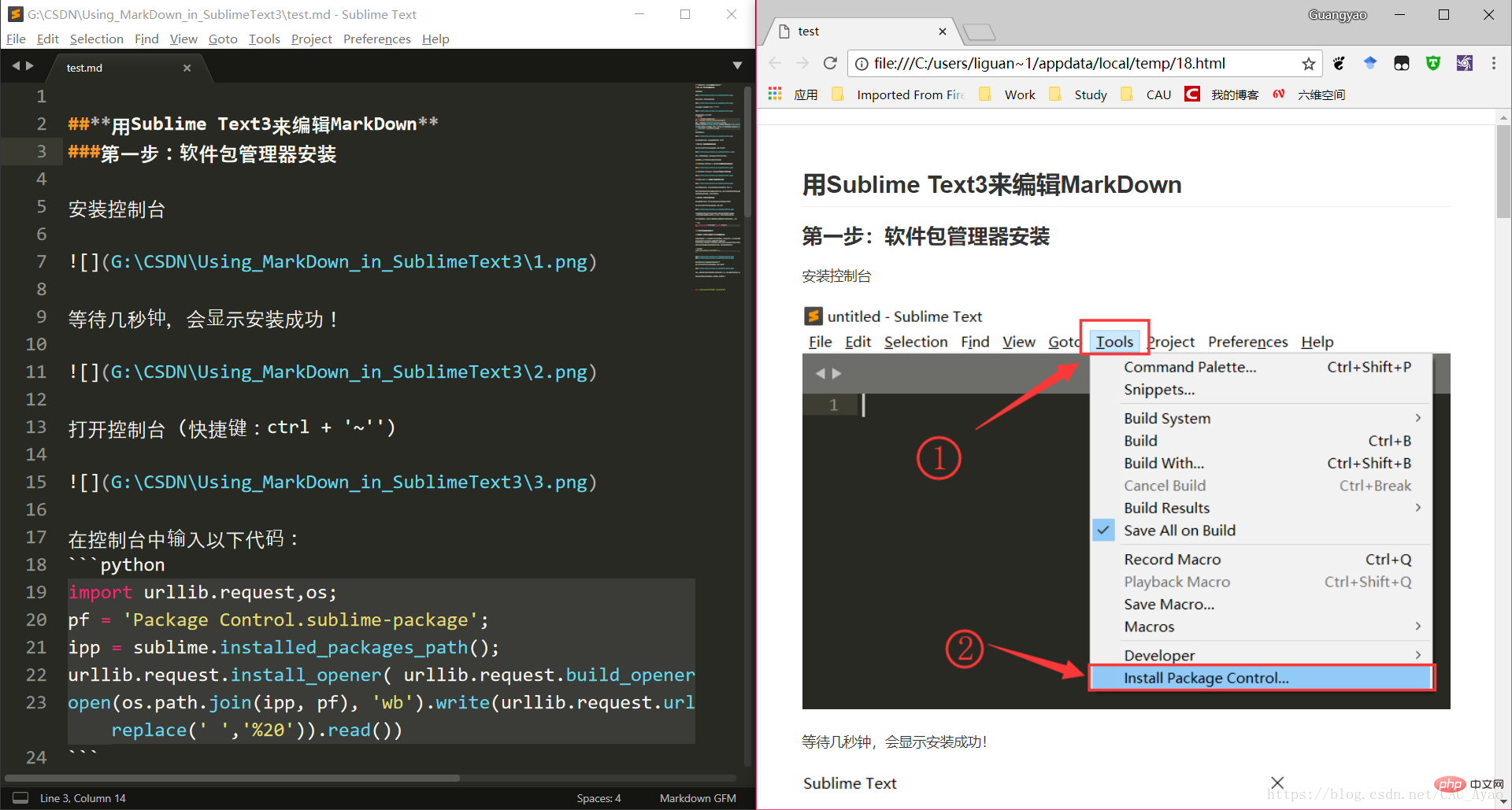Click the blue bird extension icon
This screenshot has width=1512, height=810.
[1370, 63]
